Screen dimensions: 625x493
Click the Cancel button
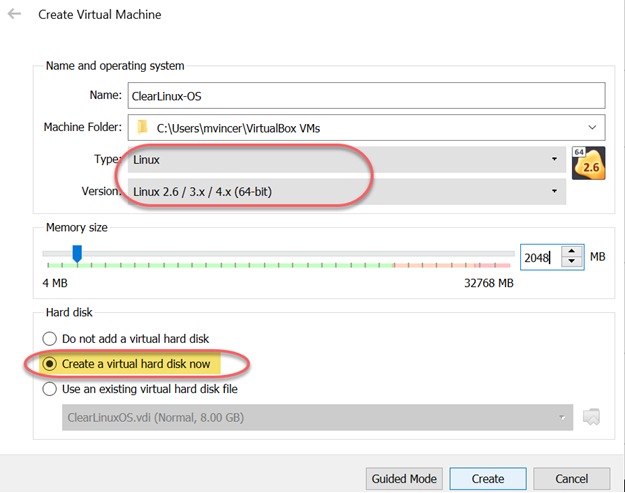(572, 479)
